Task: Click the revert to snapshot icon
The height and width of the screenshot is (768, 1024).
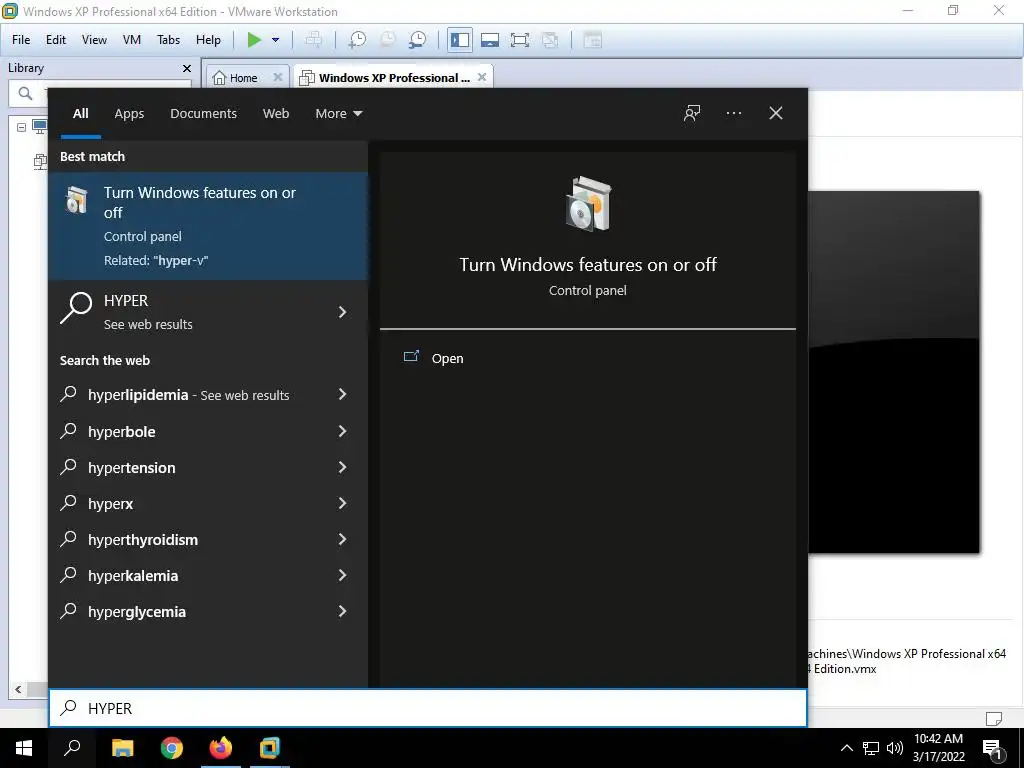Action: [x=387, y=40]
